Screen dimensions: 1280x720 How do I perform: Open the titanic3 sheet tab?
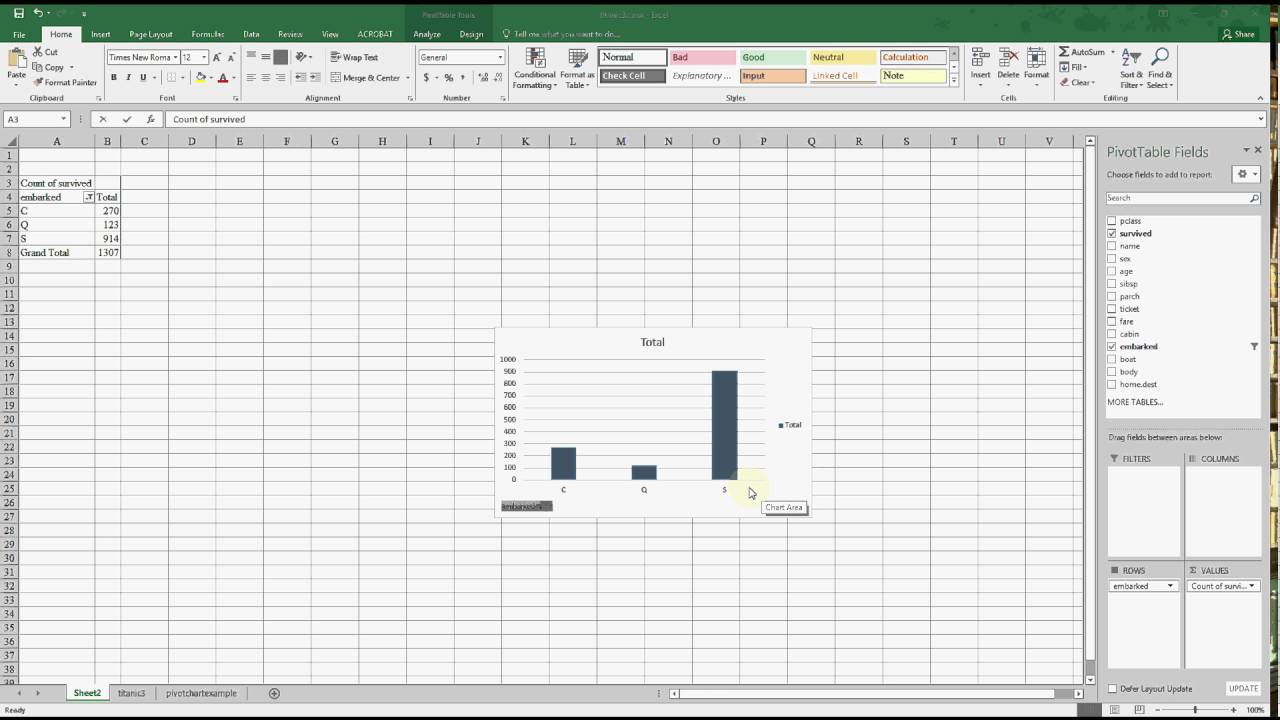click(x=131, y=693)
